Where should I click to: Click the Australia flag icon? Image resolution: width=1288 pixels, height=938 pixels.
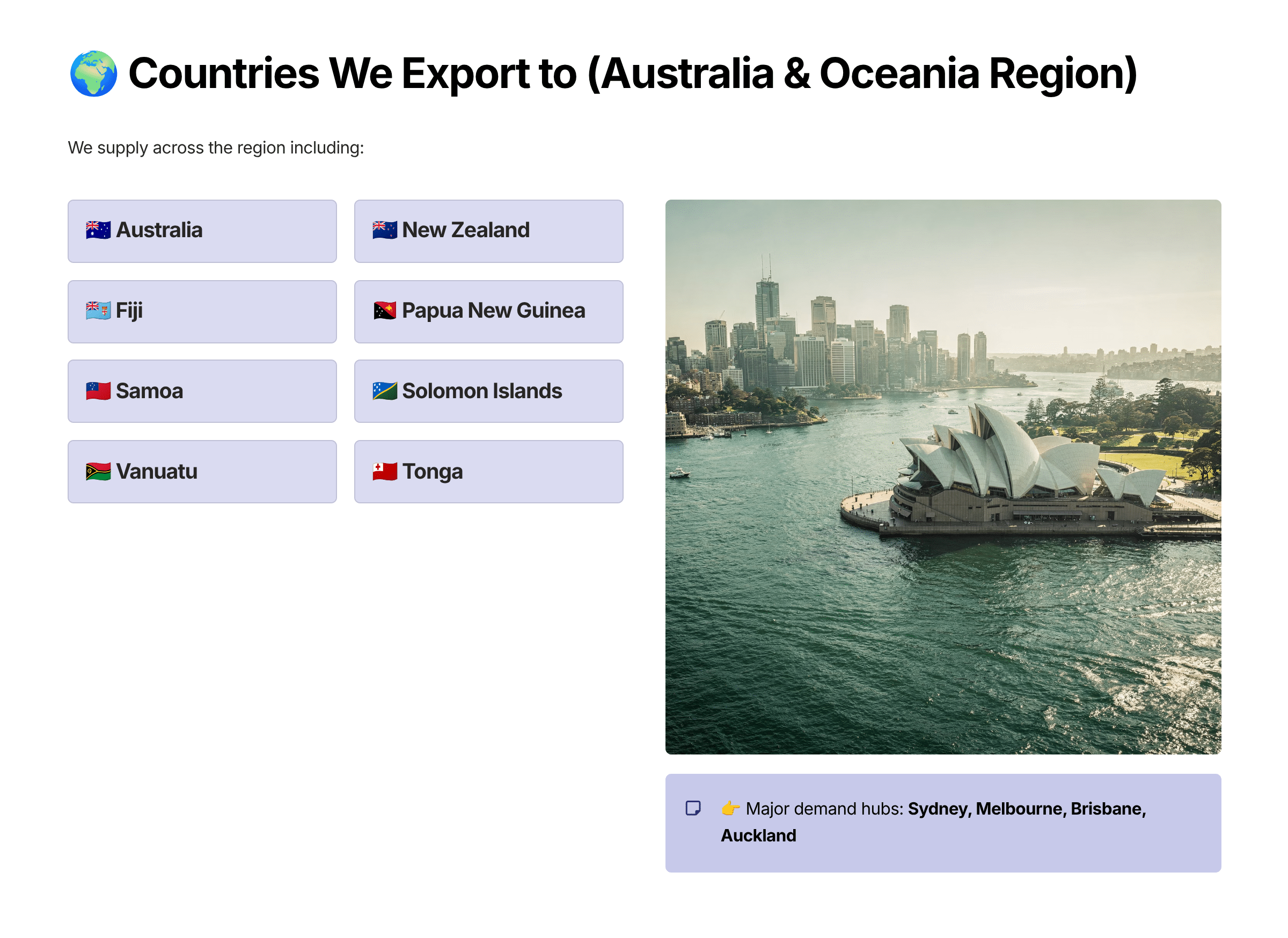pos(98,230)
